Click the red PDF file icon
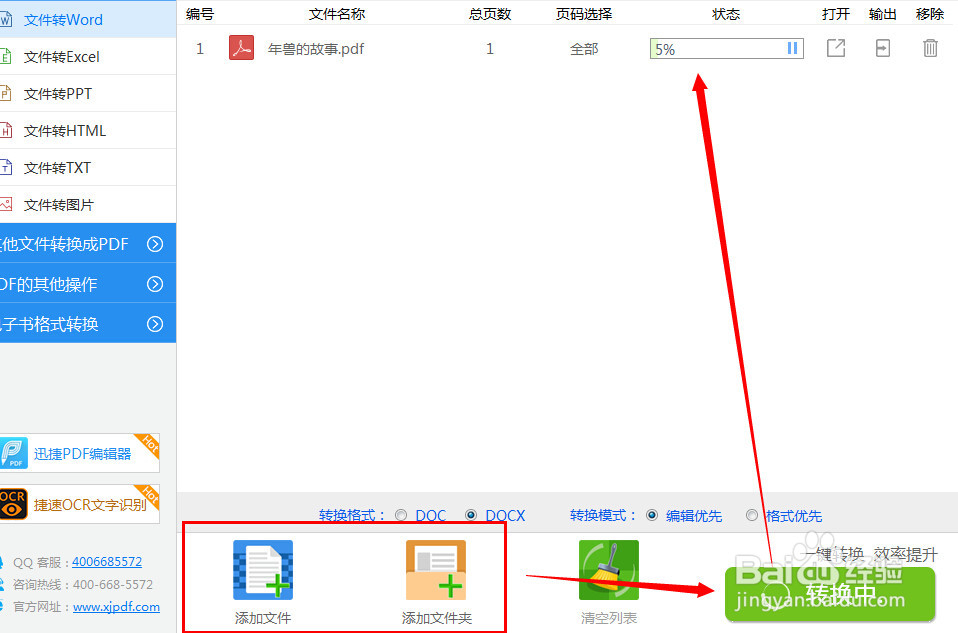958x633 pixels. 240,47
